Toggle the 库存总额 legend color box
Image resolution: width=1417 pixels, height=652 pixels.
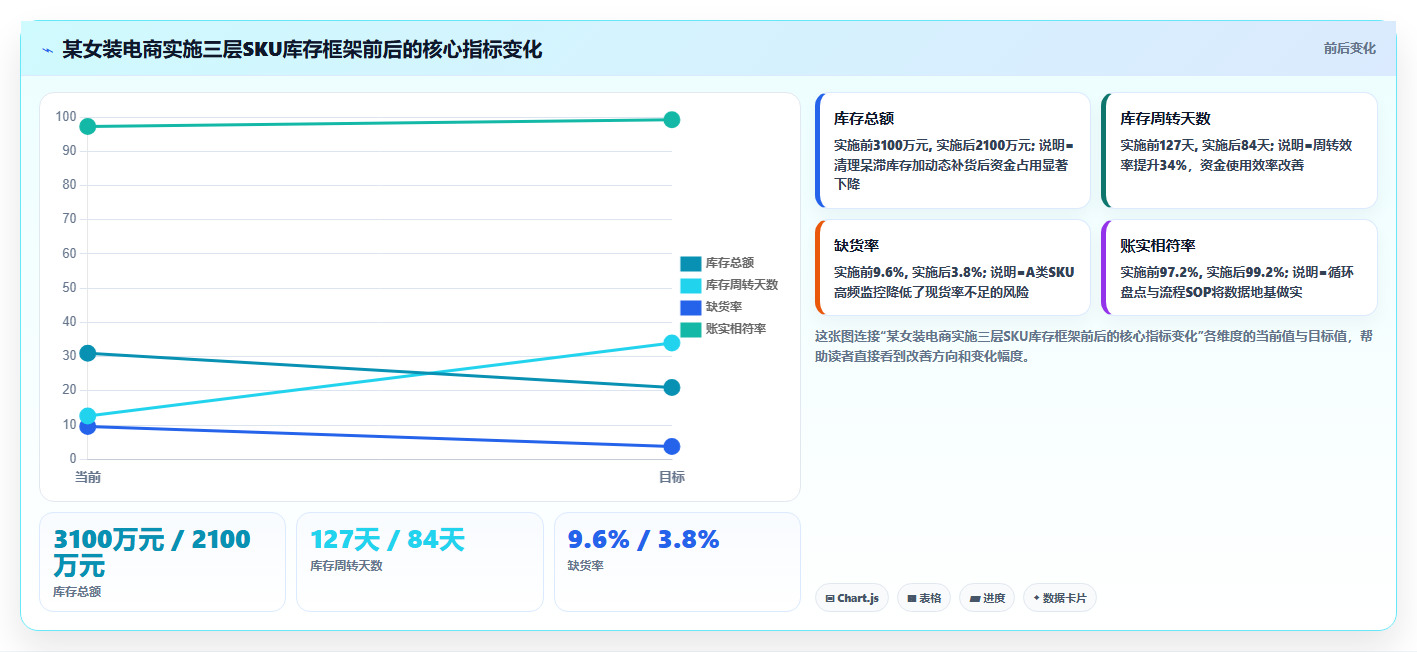(x=691, y=263)
